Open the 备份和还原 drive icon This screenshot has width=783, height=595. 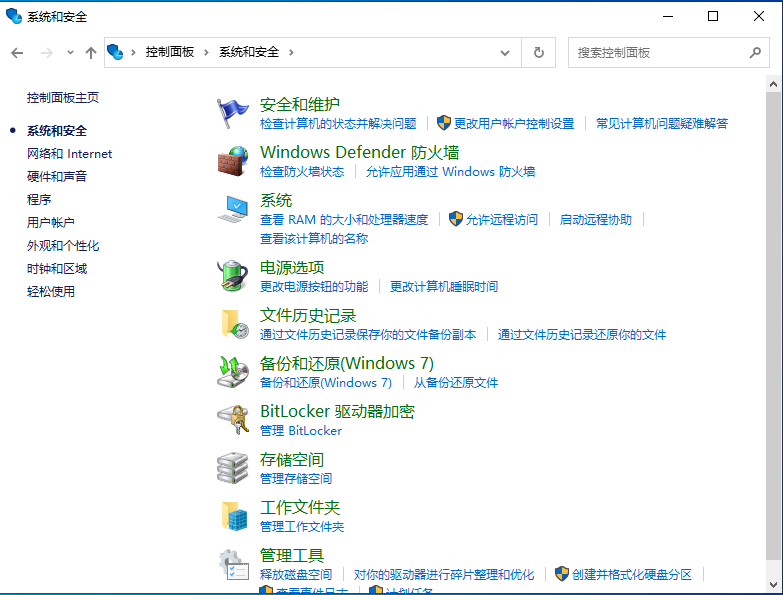coord(233,371)
